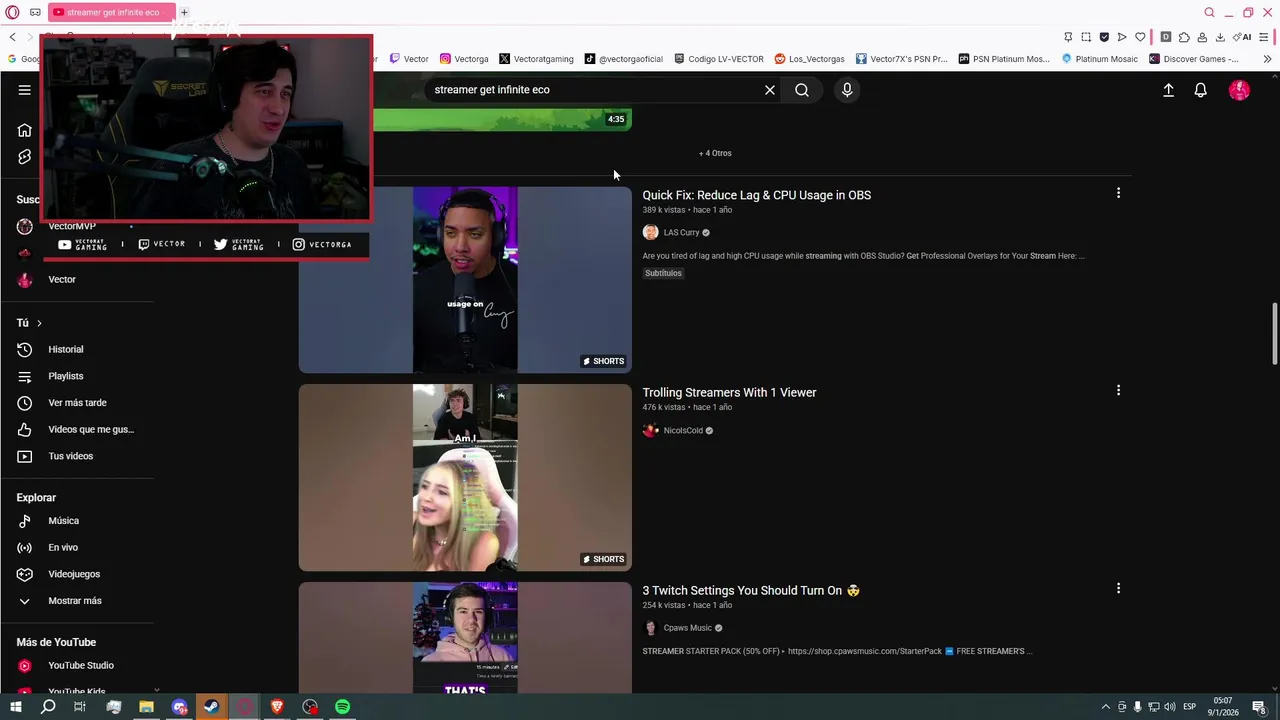Open system volume speaker icon

(1169, 707)
